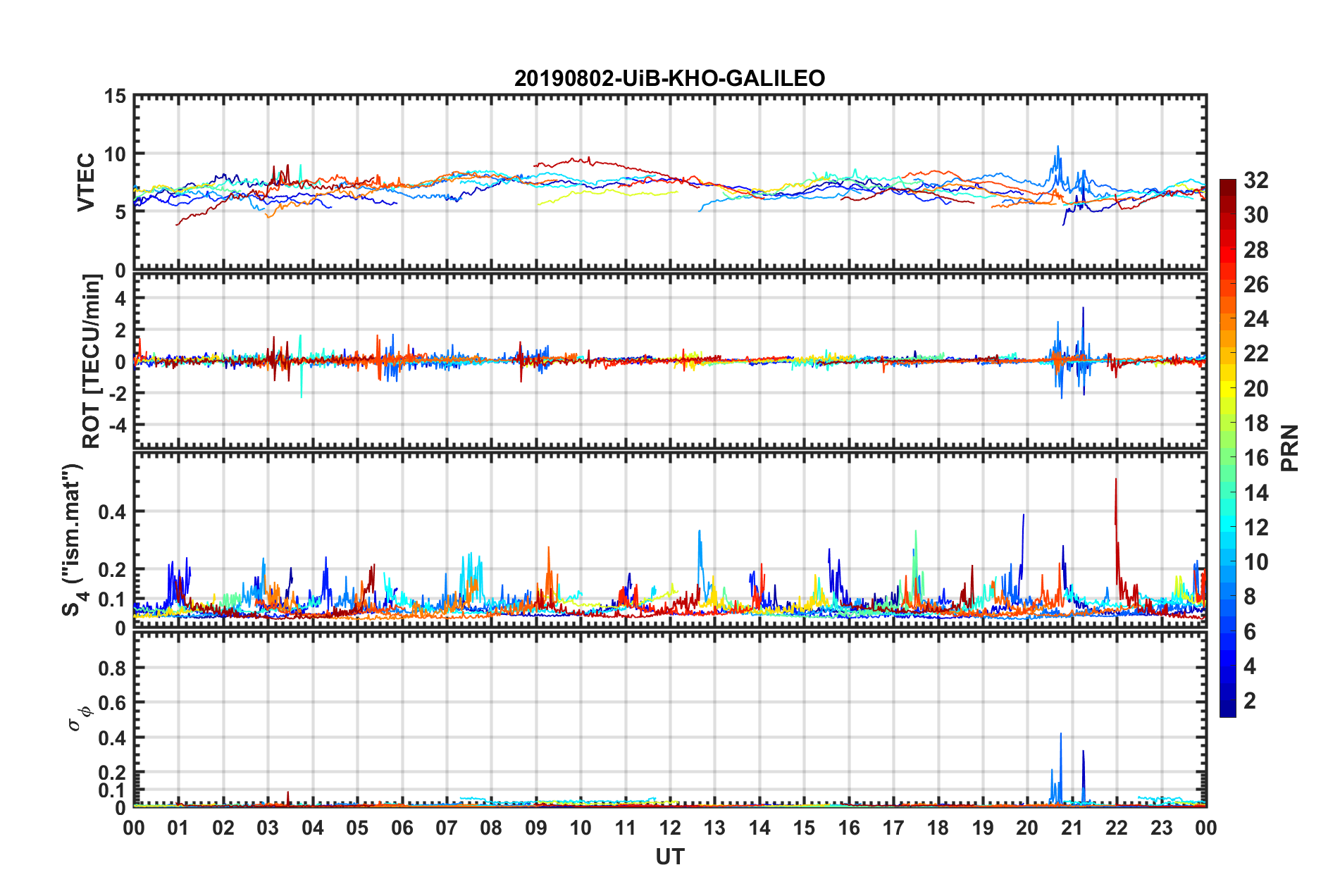Image resolution: width=1340 pixels, height=896 pixels.
Task: Click the dark blue bottom of the PRN colorbar
Action: pos(1228,710)
